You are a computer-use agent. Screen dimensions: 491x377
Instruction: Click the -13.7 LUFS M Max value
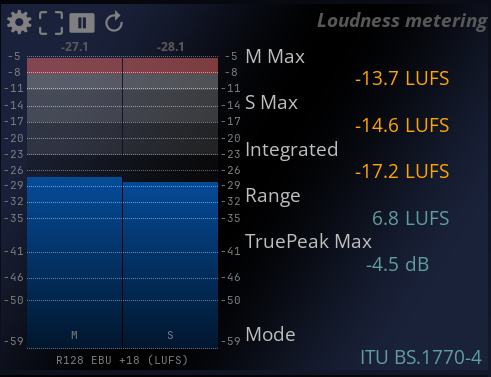[402, 78]
